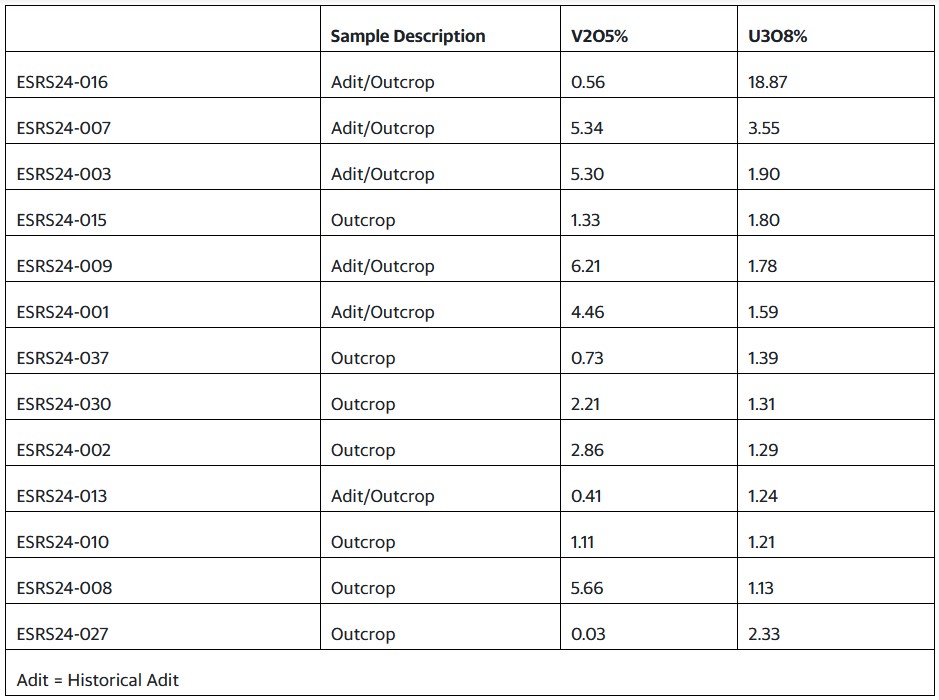Select the ESRS24-003 row label
The height and width of the screenshot is (700, 939).
64,174
